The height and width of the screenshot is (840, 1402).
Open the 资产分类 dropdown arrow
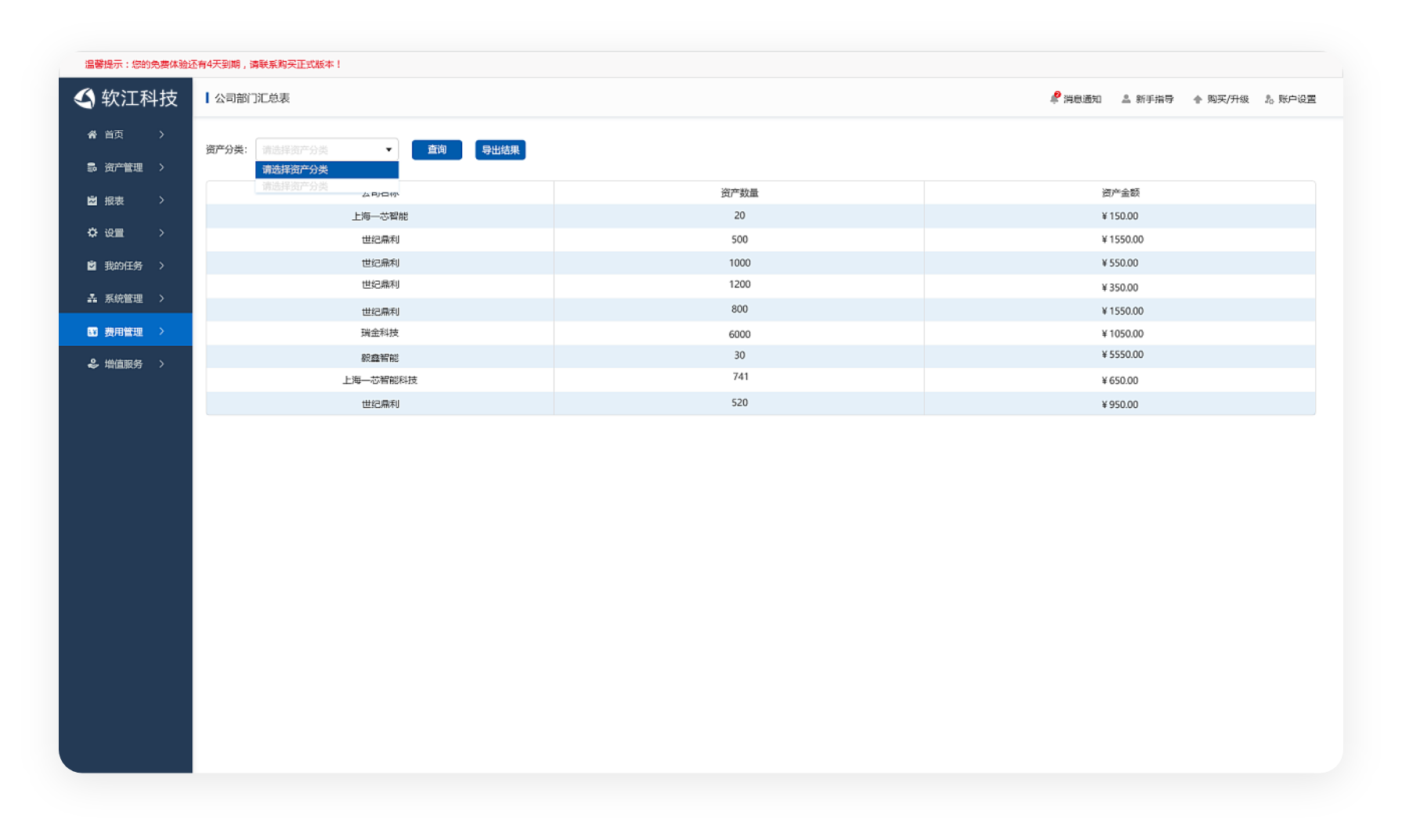point(388,150)
